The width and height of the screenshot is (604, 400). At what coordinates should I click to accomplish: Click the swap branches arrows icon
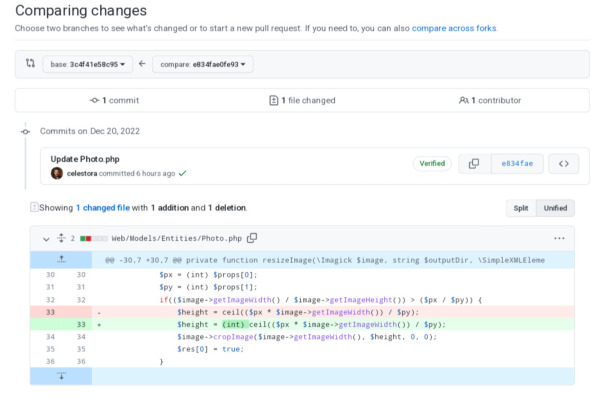[30, 64]
